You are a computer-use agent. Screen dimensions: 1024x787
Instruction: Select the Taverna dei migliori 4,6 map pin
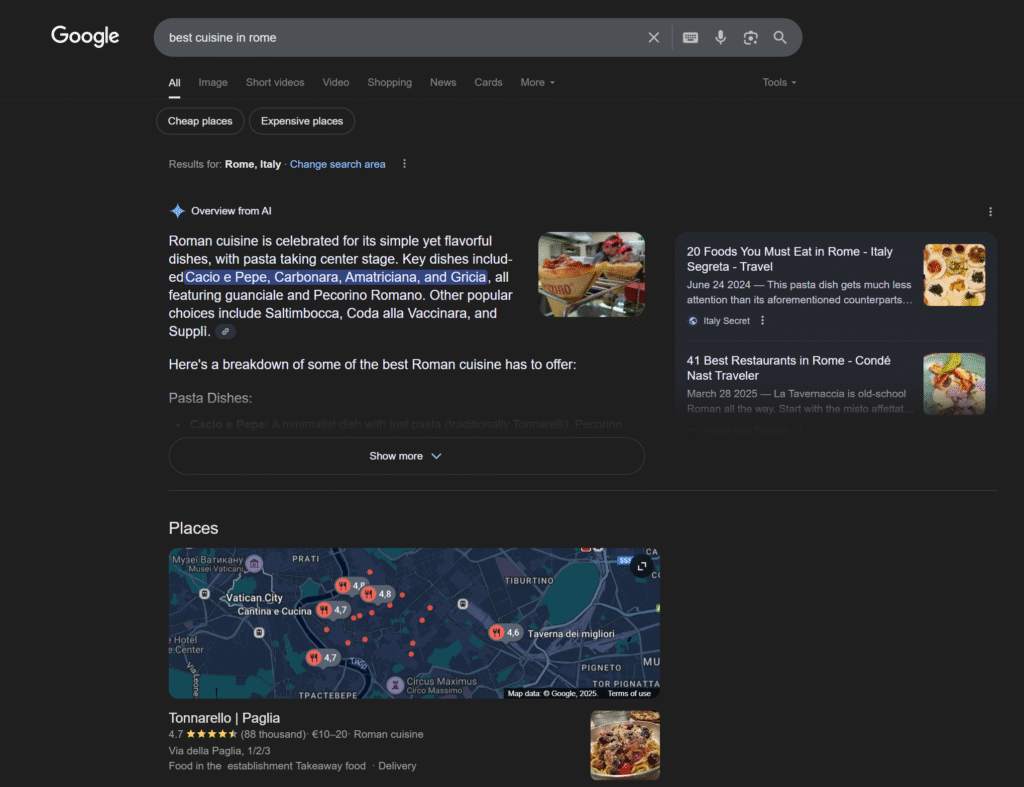tap(505, 632)
